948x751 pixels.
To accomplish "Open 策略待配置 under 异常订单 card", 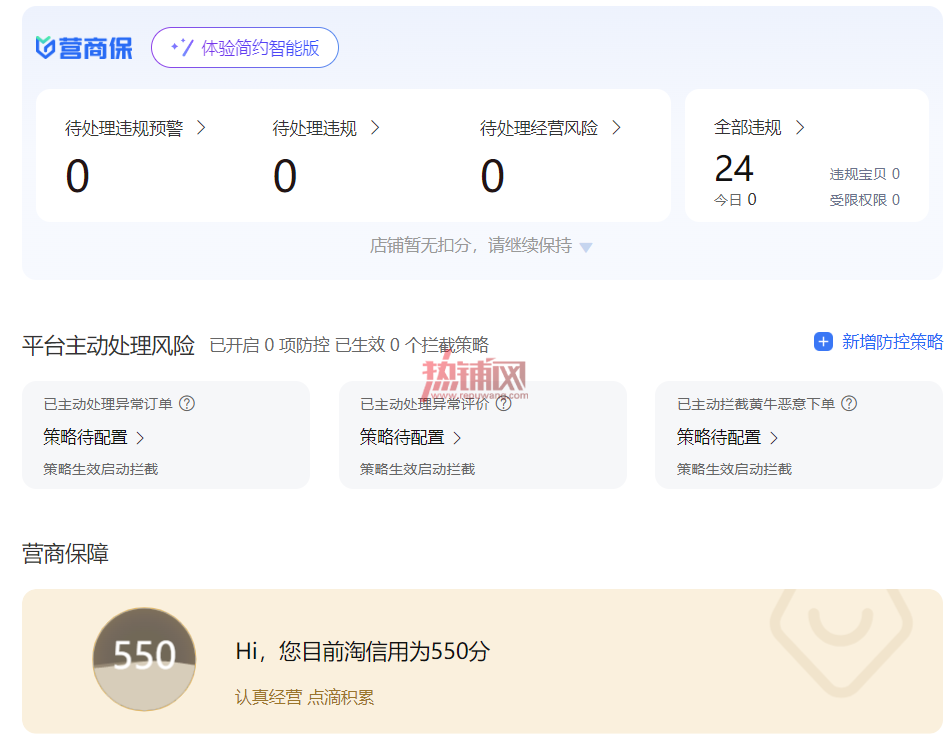I will coord(94,437).
